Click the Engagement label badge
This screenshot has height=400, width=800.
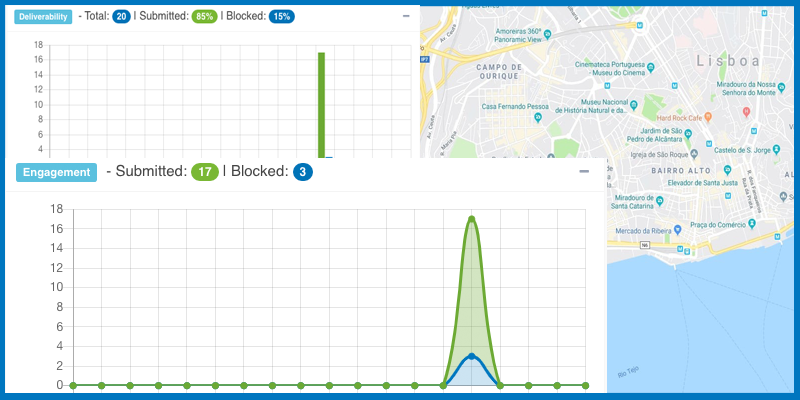(x=56, y=172)
